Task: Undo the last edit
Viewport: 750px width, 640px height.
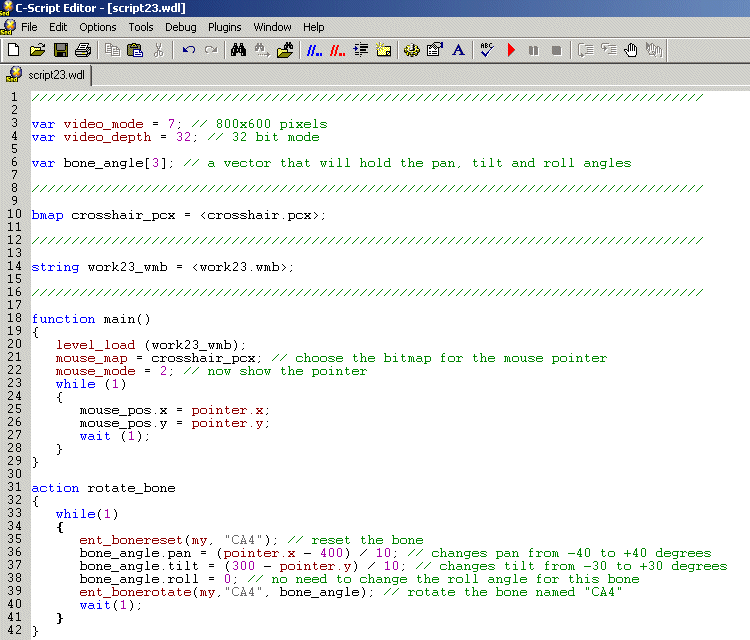Action: (188, 49)
